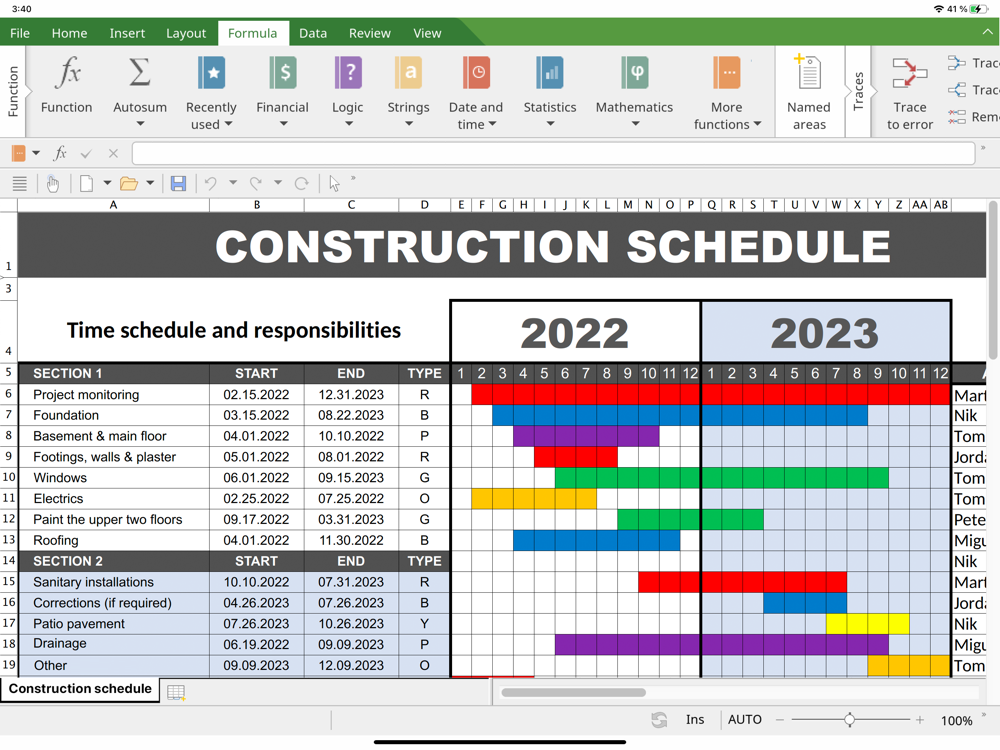Select row header 10
This screenshot has height=750, width=1000.
[x=9, y=478]
